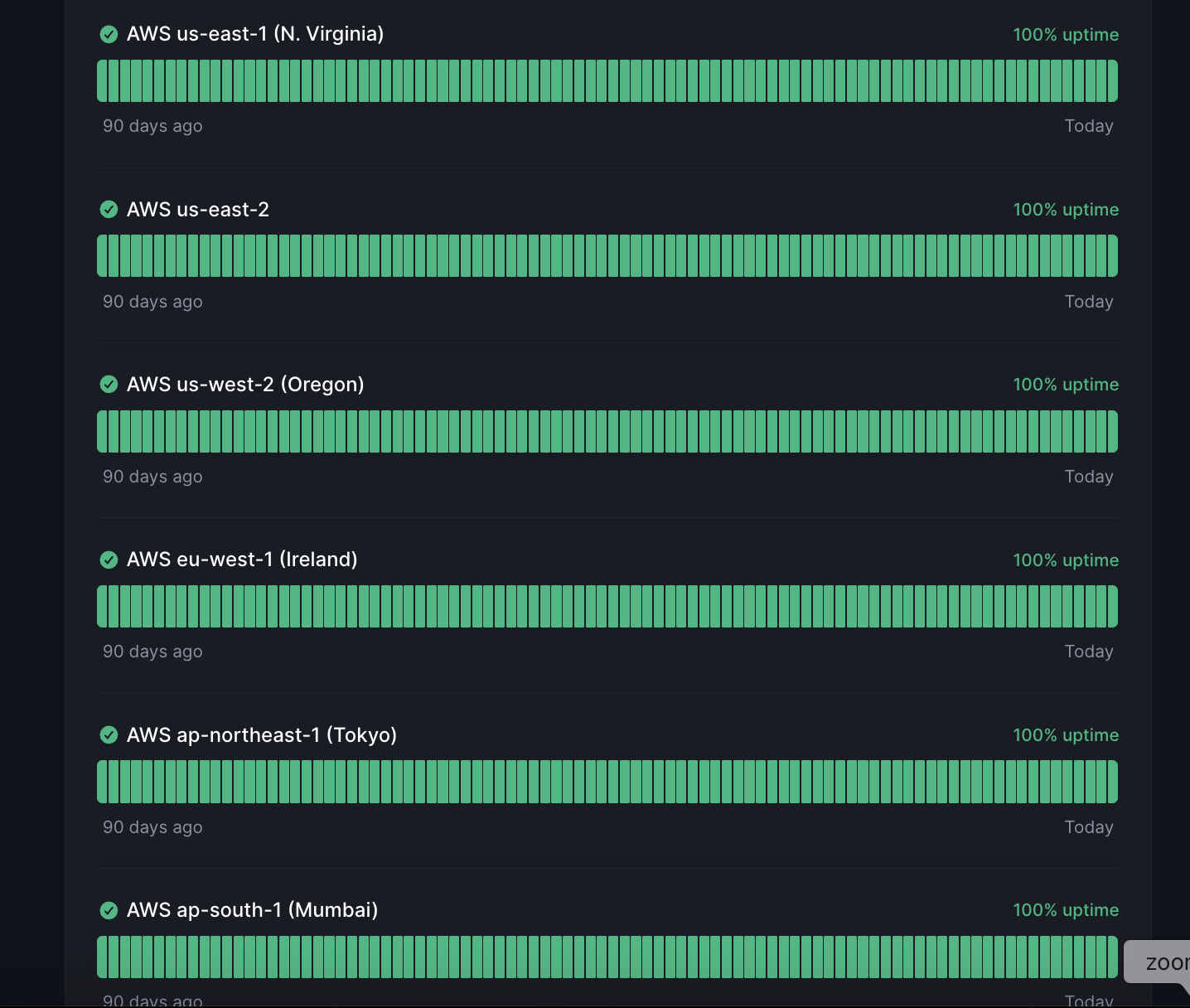Click the status icon next to ap-northeast-1 Tokyo

pos(109,735)
